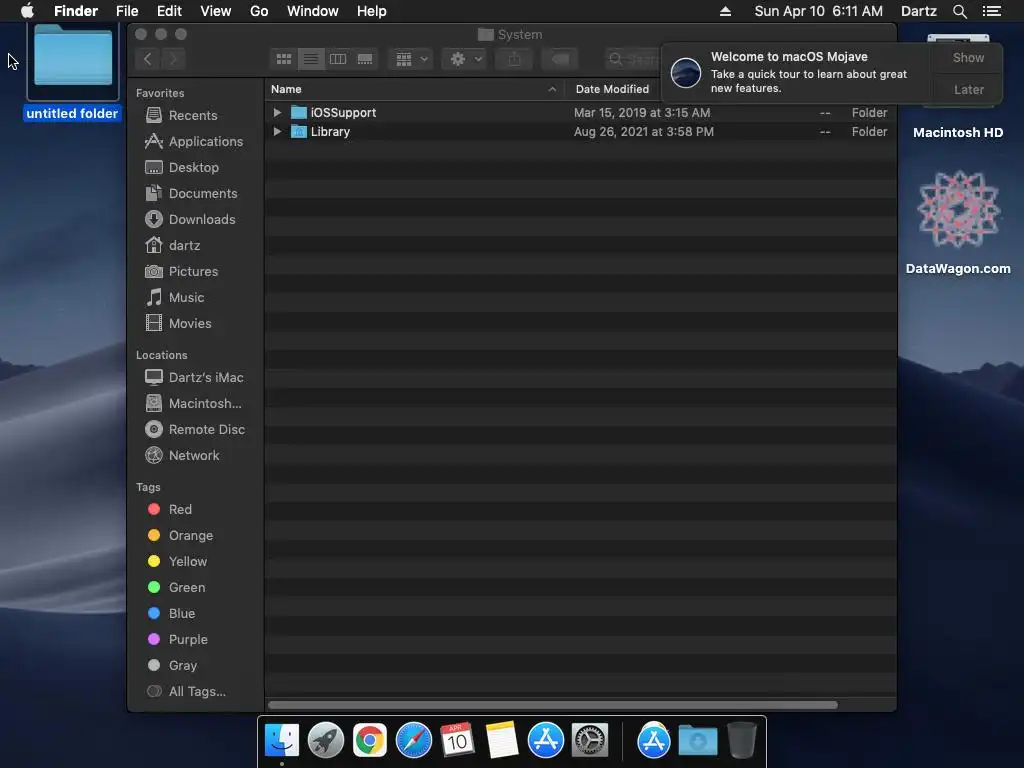Open the Go menu
This screenshot has width=1024, height=768.
259,11
